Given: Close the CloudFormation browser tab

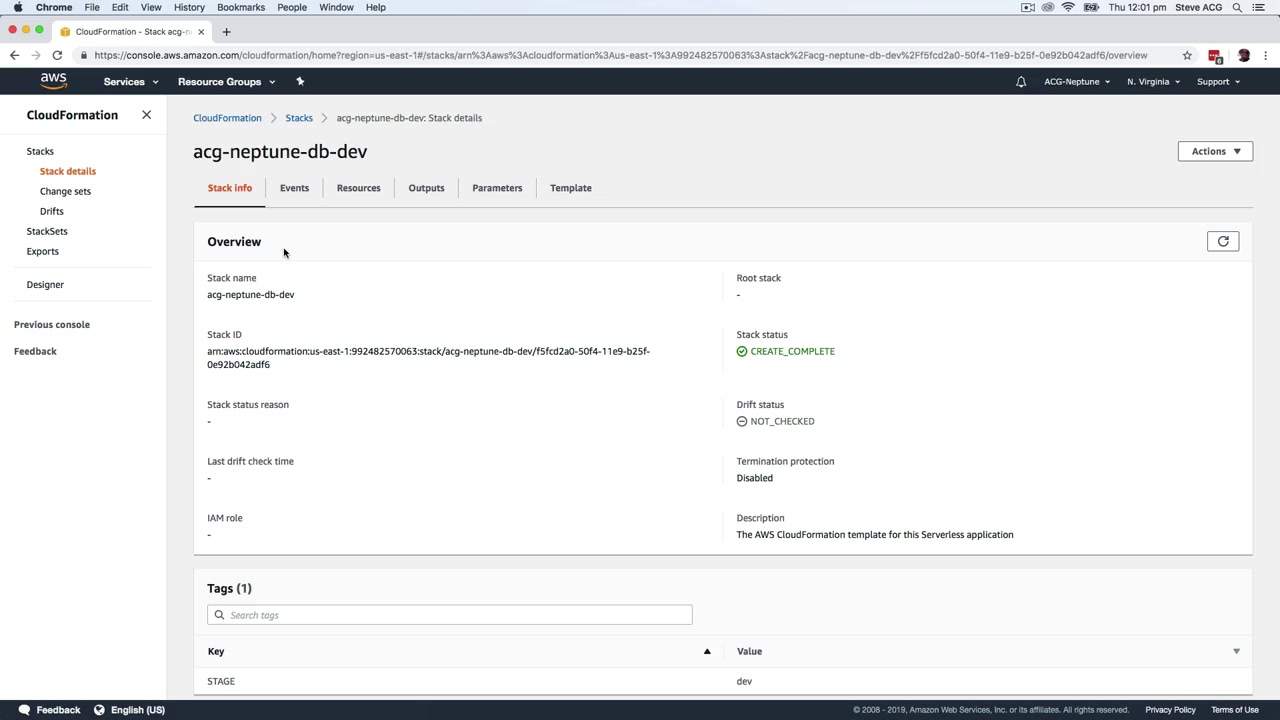Looking at the screenshot, I should click(x=200, y=31).
